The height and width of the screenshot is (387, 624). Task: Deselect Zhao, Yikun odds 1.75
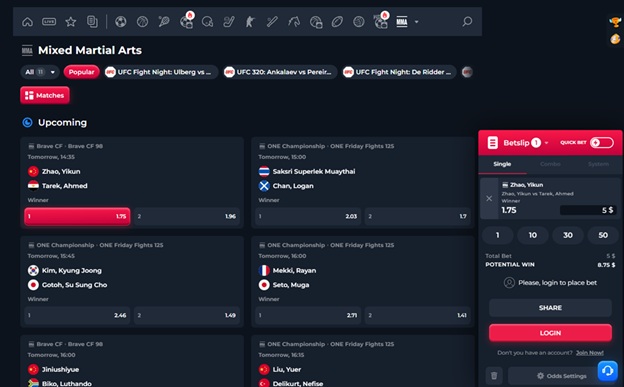point(77,216)
